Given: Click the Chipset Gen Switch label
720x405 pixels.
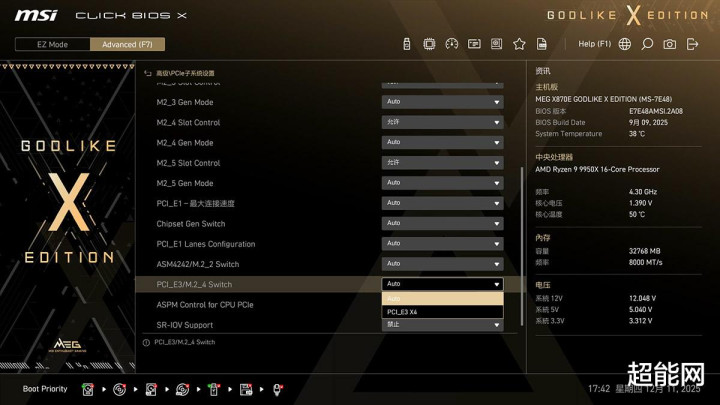Looking at the screenshot, I should tap(191, 224).
